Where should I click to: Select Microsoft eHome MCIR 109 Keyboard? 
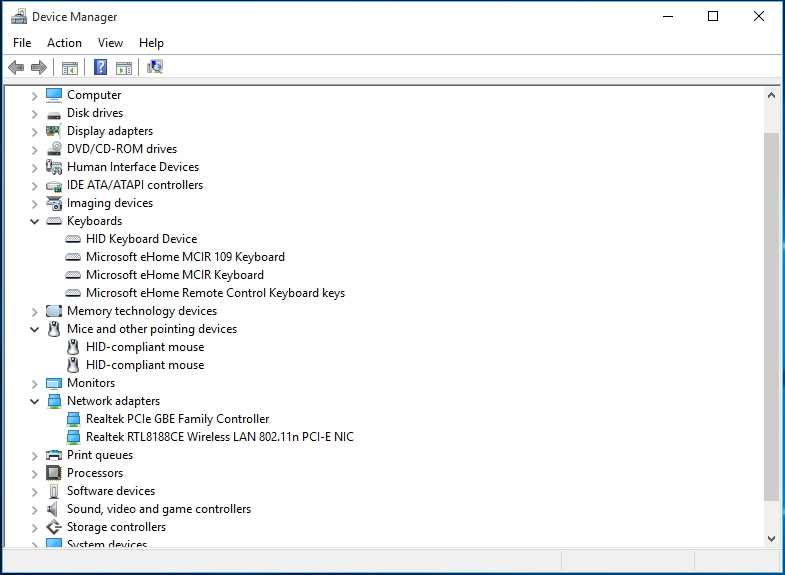[x=185, y=257]
